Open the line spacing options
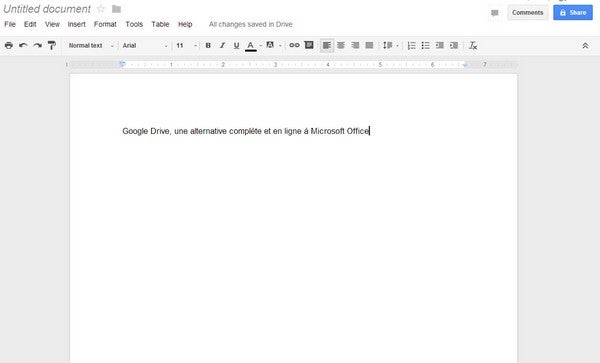The image size is (600, 363). [x=391, y=46]
